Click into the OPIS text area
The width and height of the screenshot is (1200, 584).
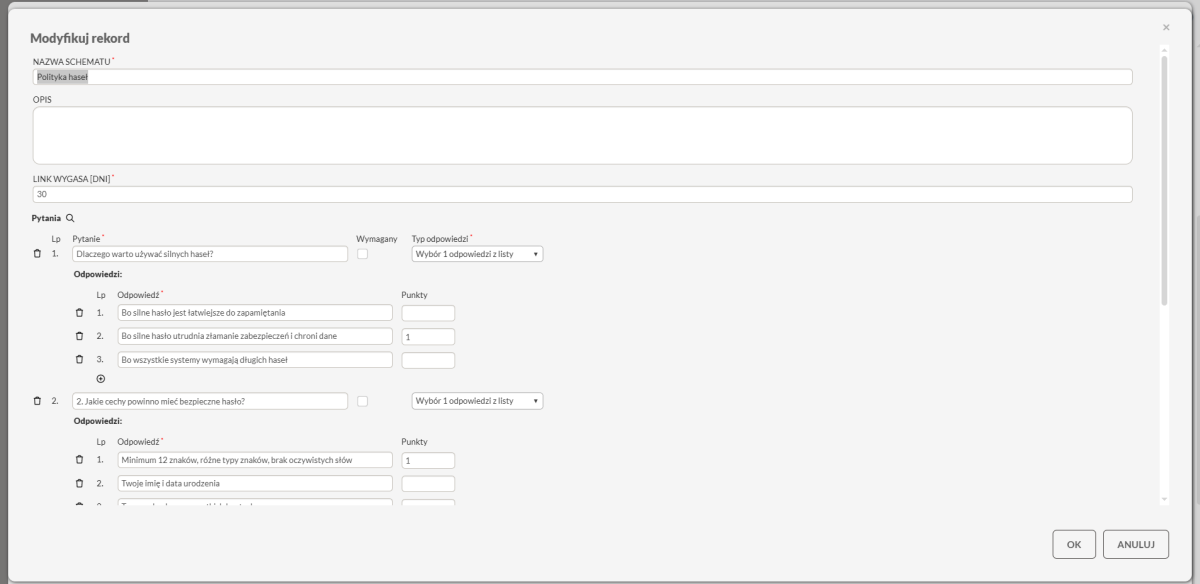[x=582, y=135]
